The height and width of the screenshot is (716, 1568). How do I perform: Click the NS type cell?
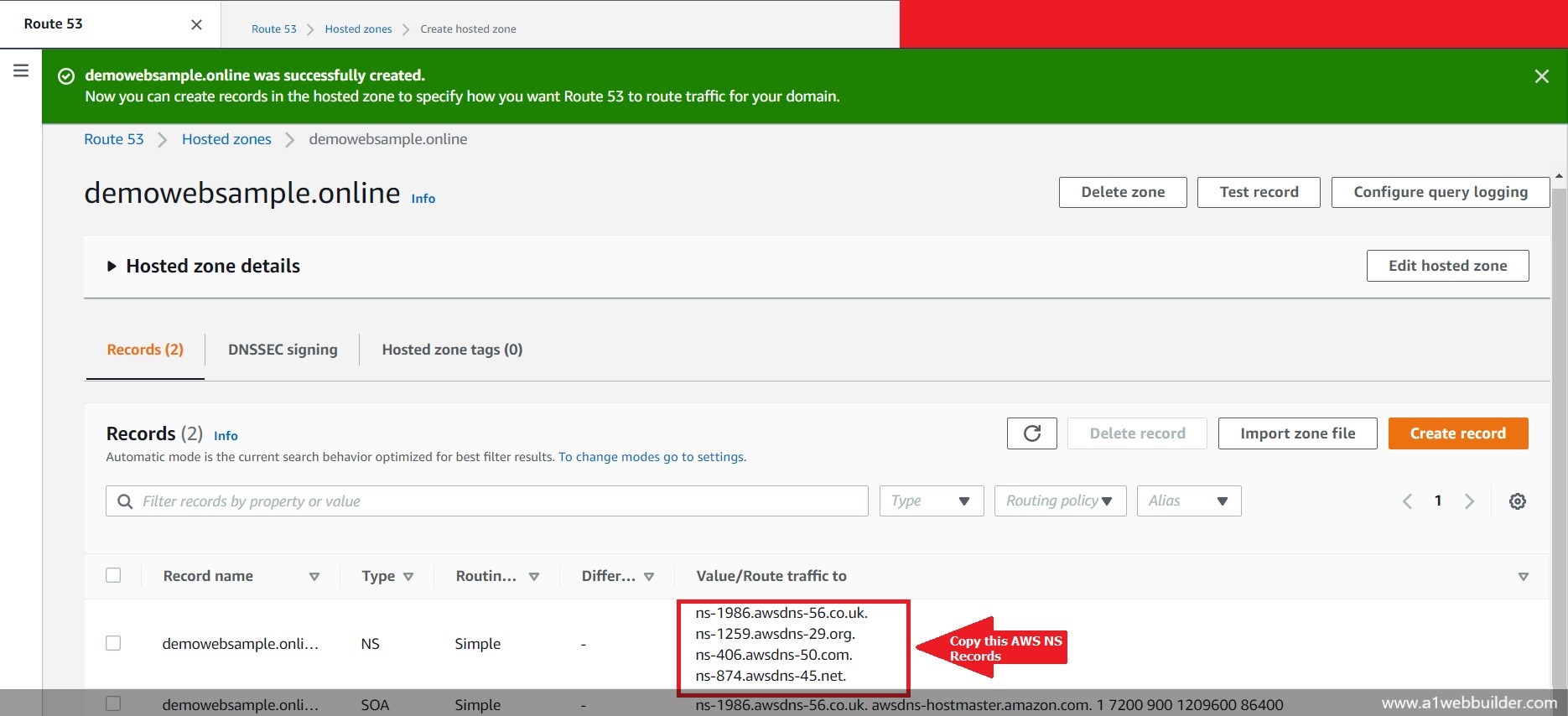[x=370, y=644]
